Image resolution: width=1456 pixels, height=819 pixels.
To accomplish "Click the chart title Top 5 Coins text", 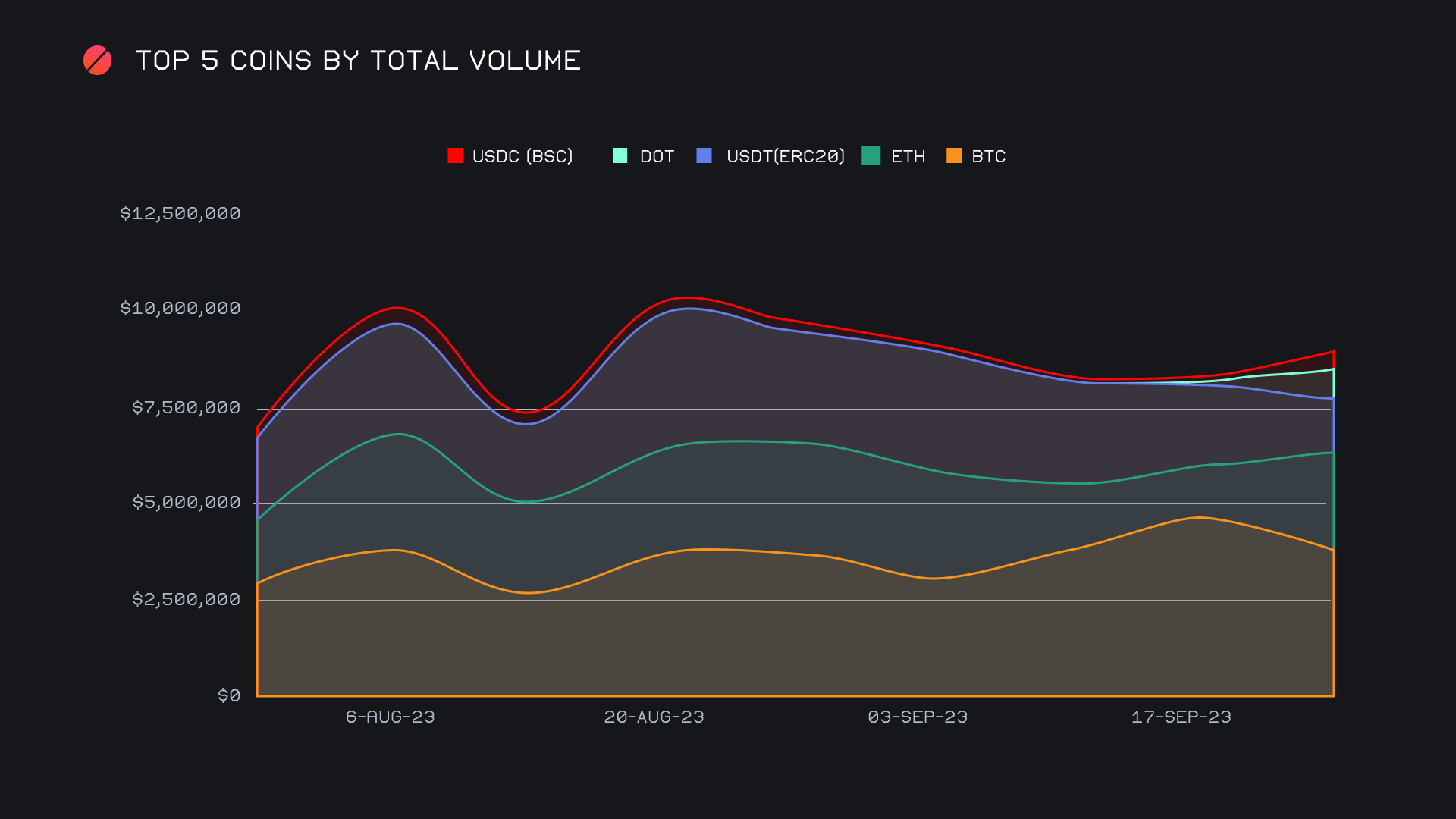I will (358, 61).
